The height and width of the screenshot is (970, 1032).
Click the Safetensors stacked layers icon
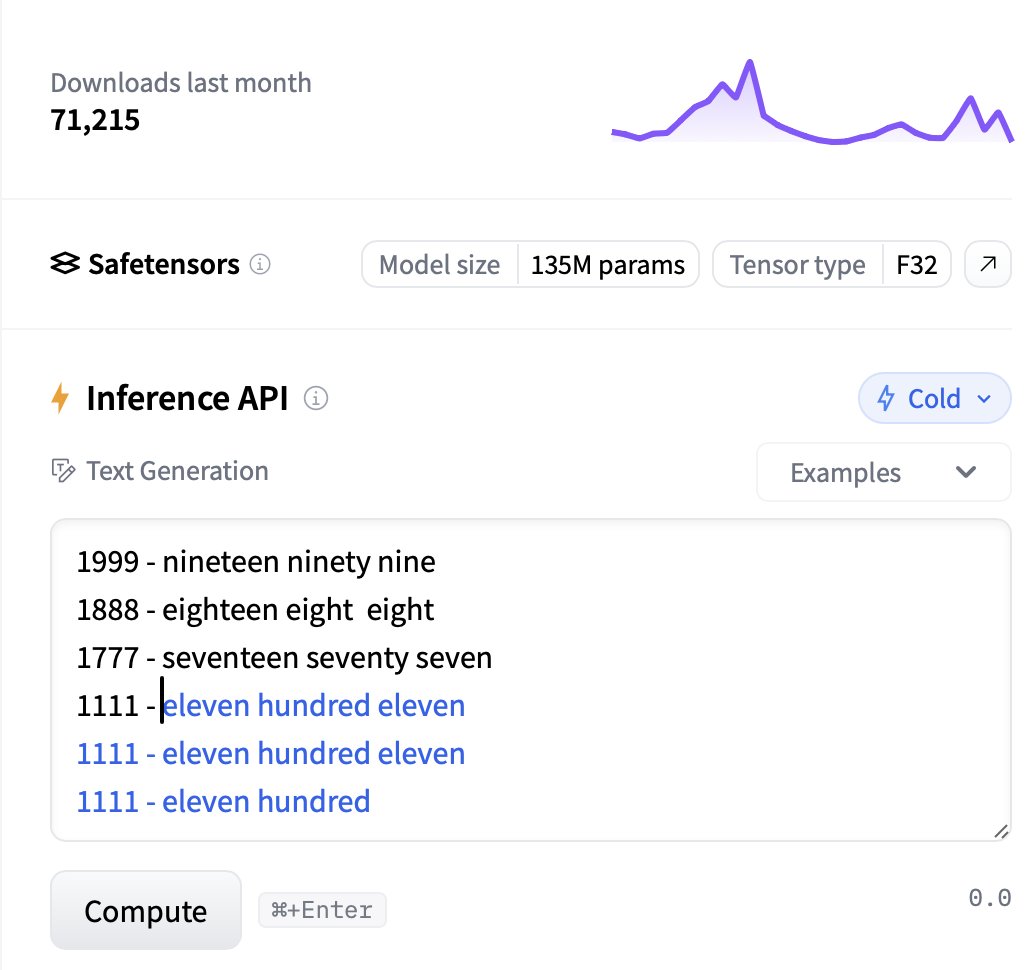tap(65, 264)
